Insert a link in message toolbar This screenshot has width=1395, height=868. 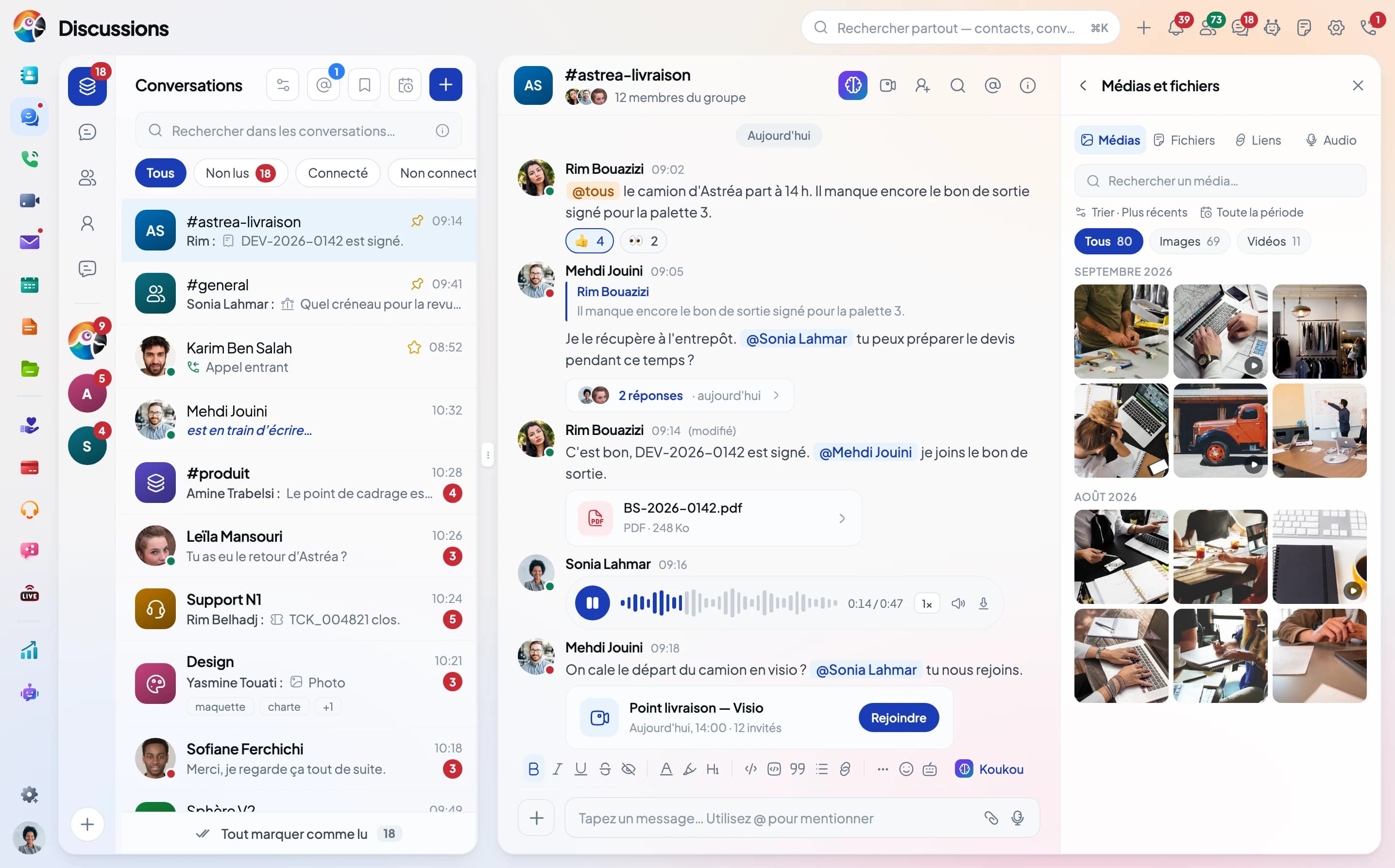[845, 768]
